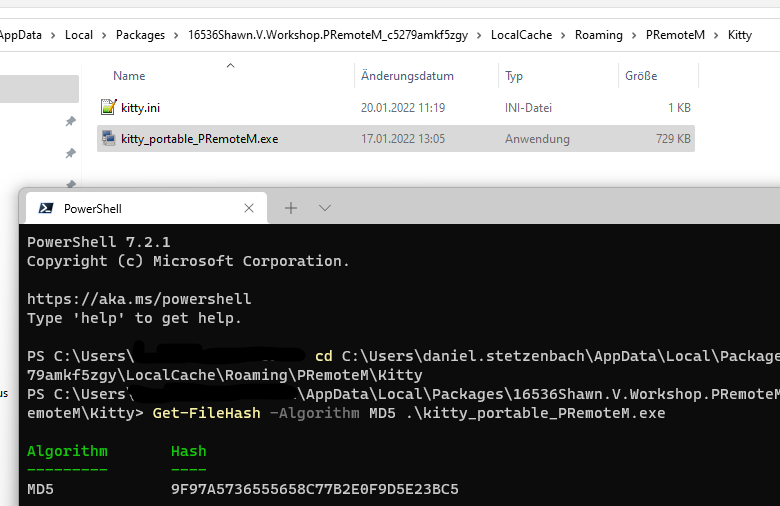
Task: Toggle the sort direction arrow above Name
Action: tap(230, 65)
